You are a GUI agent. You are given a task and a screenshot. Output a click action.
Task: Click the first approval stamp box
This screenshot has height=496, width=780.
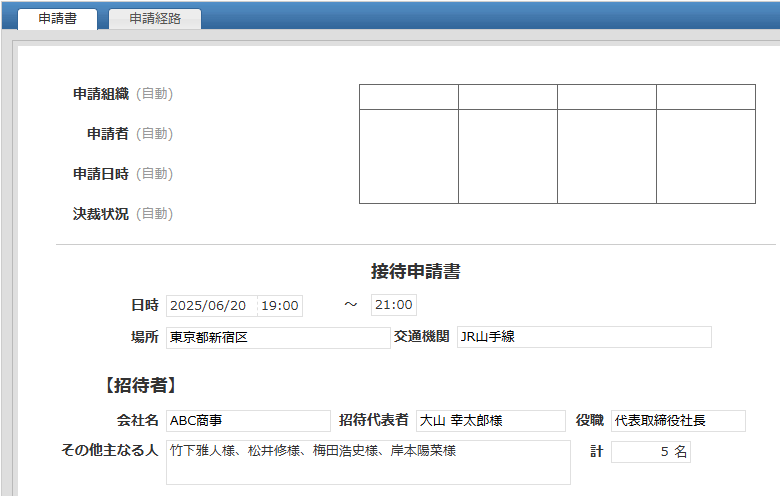point(409,156)
